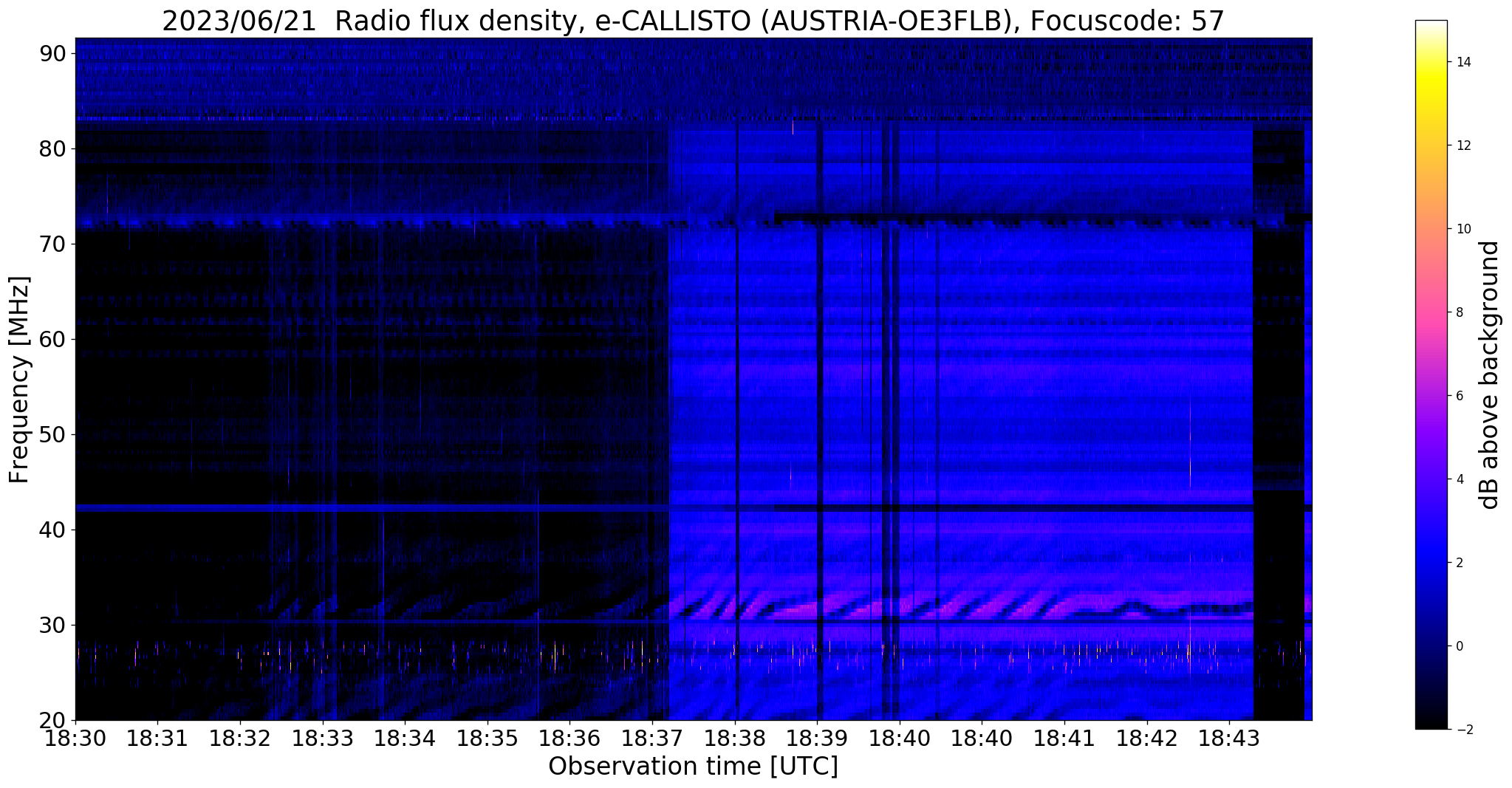This screenshot has height=788, width=1512.
Task: Click the colorbar tick label 8
Action: click(x=1458, y=312)
